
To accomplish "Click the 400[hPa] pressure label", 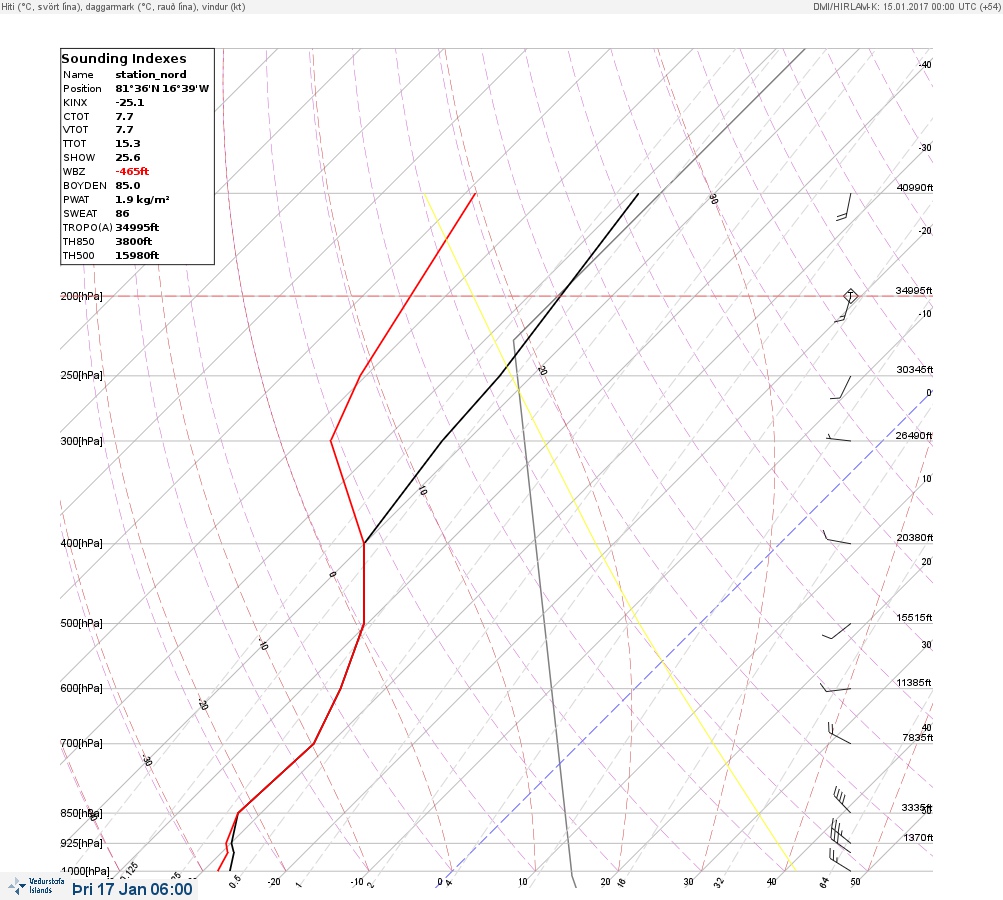I will (81, 543).
